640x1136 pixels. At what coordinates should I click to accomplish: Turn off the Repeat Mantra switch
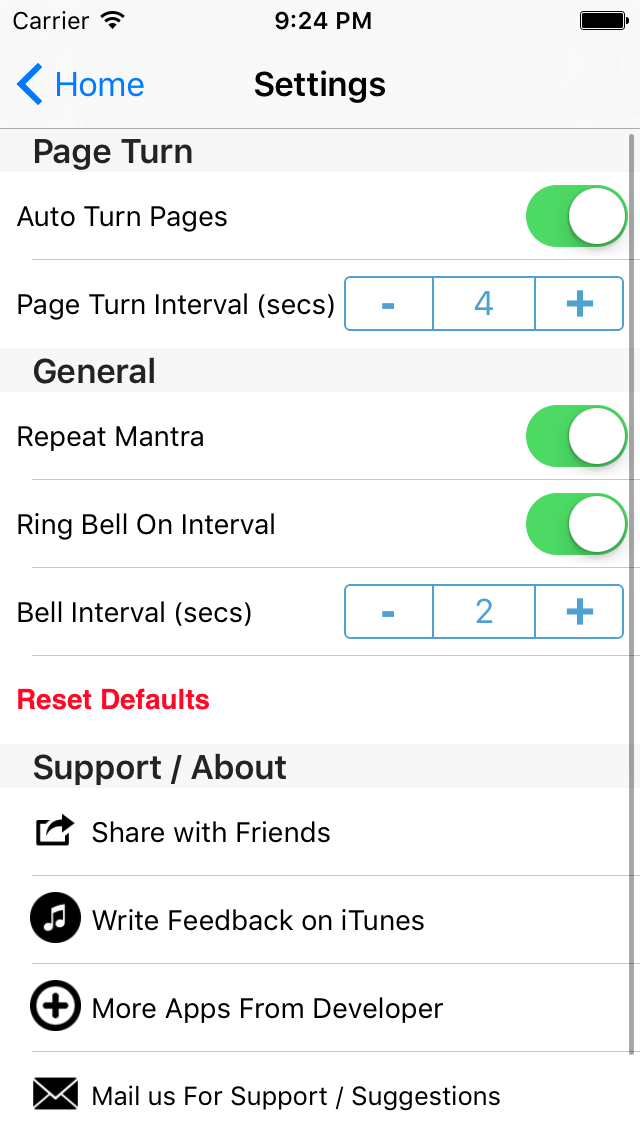pyautogui.click(x=576, y=436)
